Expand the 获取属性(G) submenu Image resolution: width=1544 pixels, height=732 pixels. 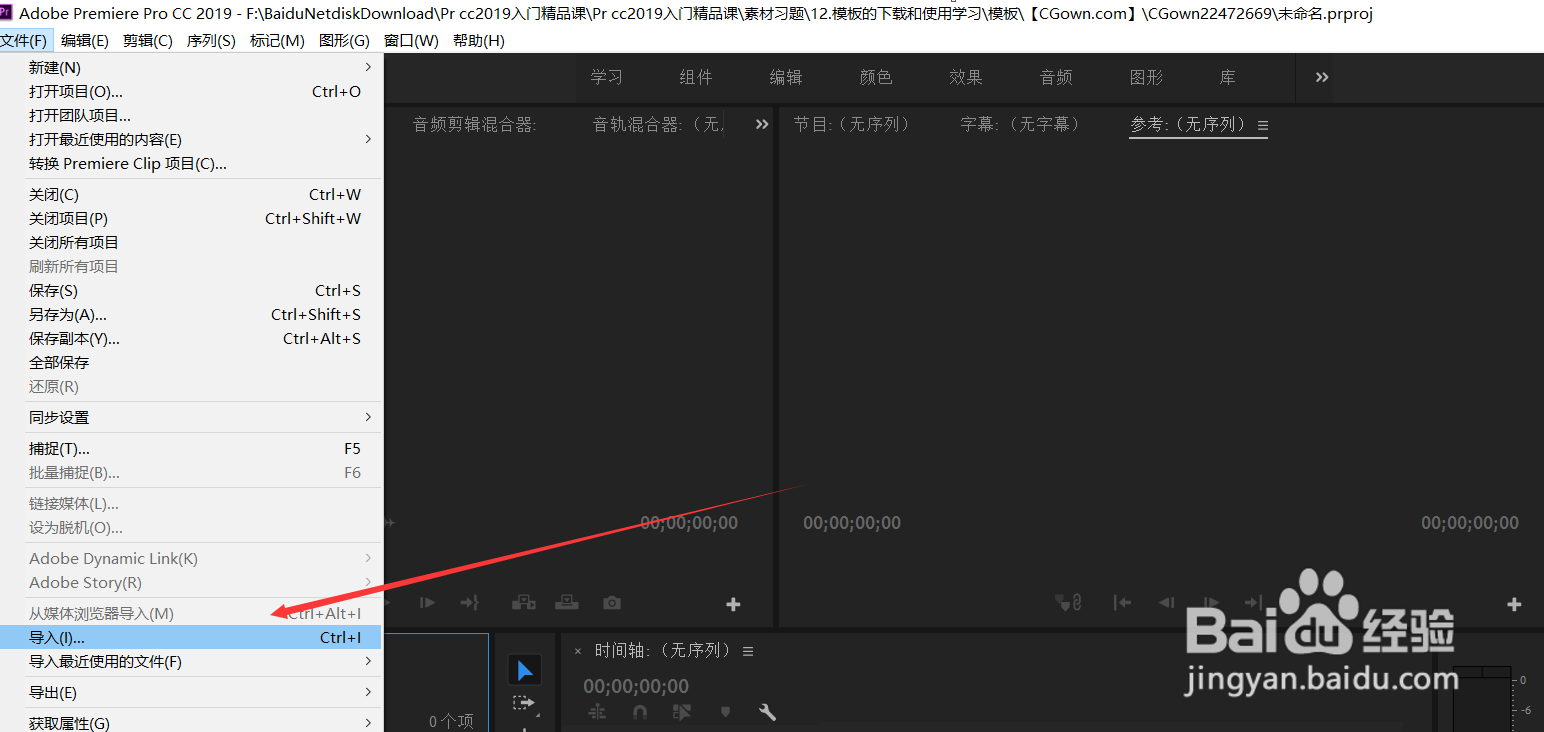[x=368, y=723]
